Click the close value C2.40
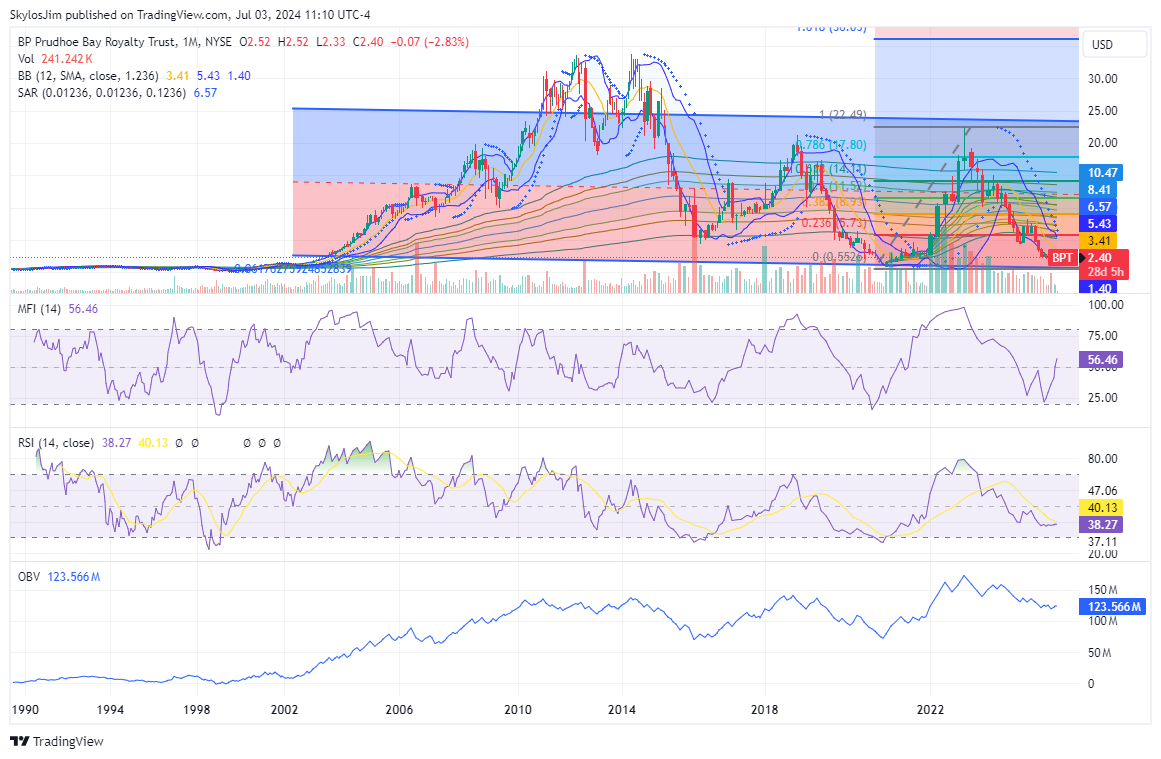 (368, 42)
